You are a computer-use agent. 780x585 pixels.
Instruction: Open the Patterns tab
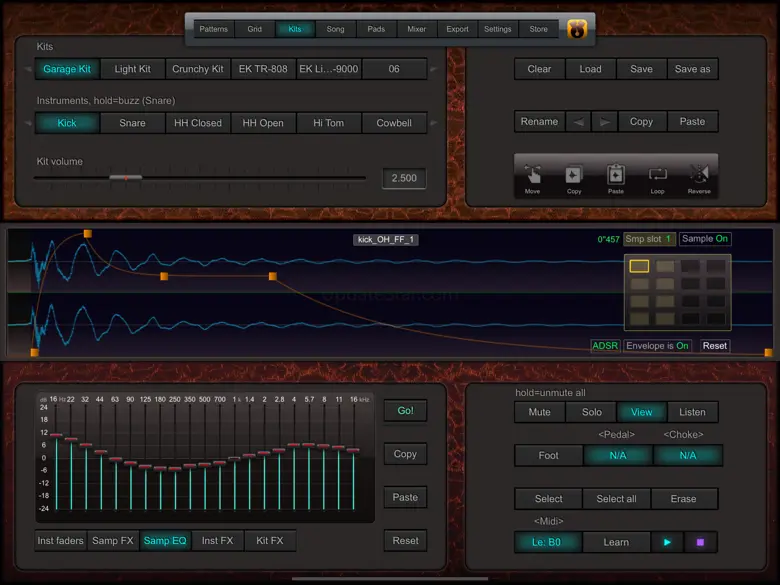pos(213,29)
